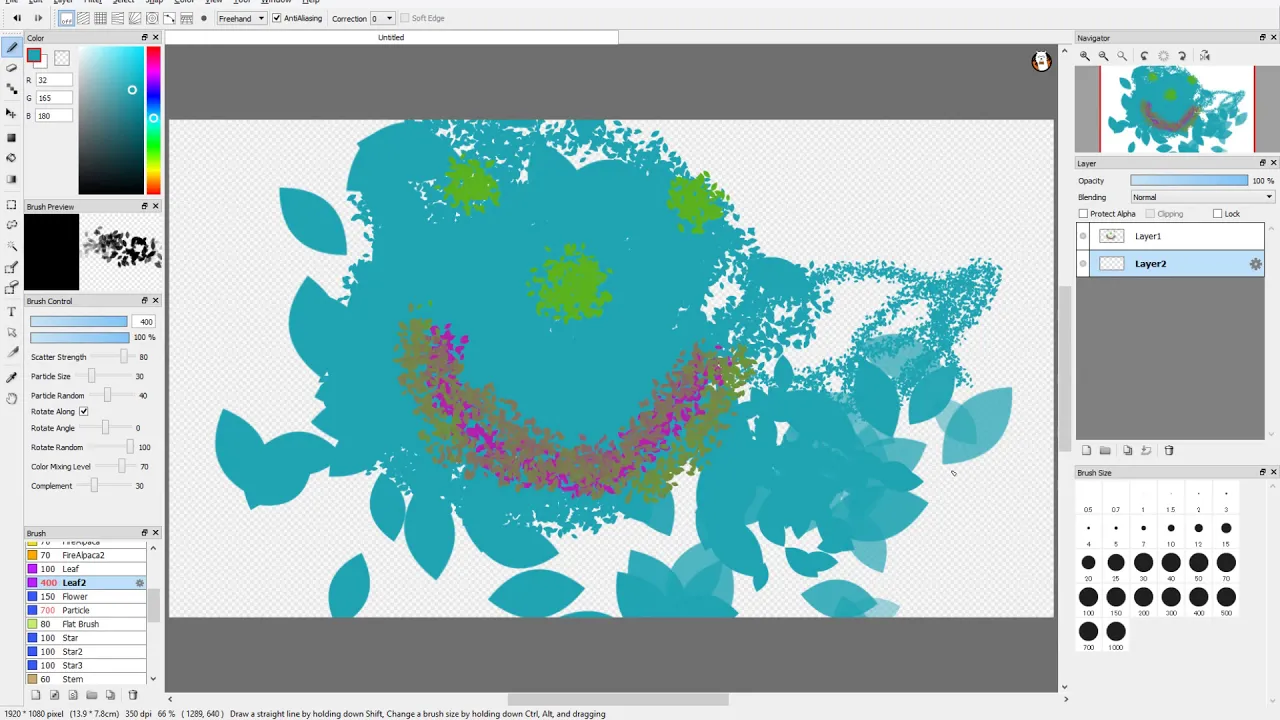
Task: Select the Lasso tool
Action: [12, 225]
